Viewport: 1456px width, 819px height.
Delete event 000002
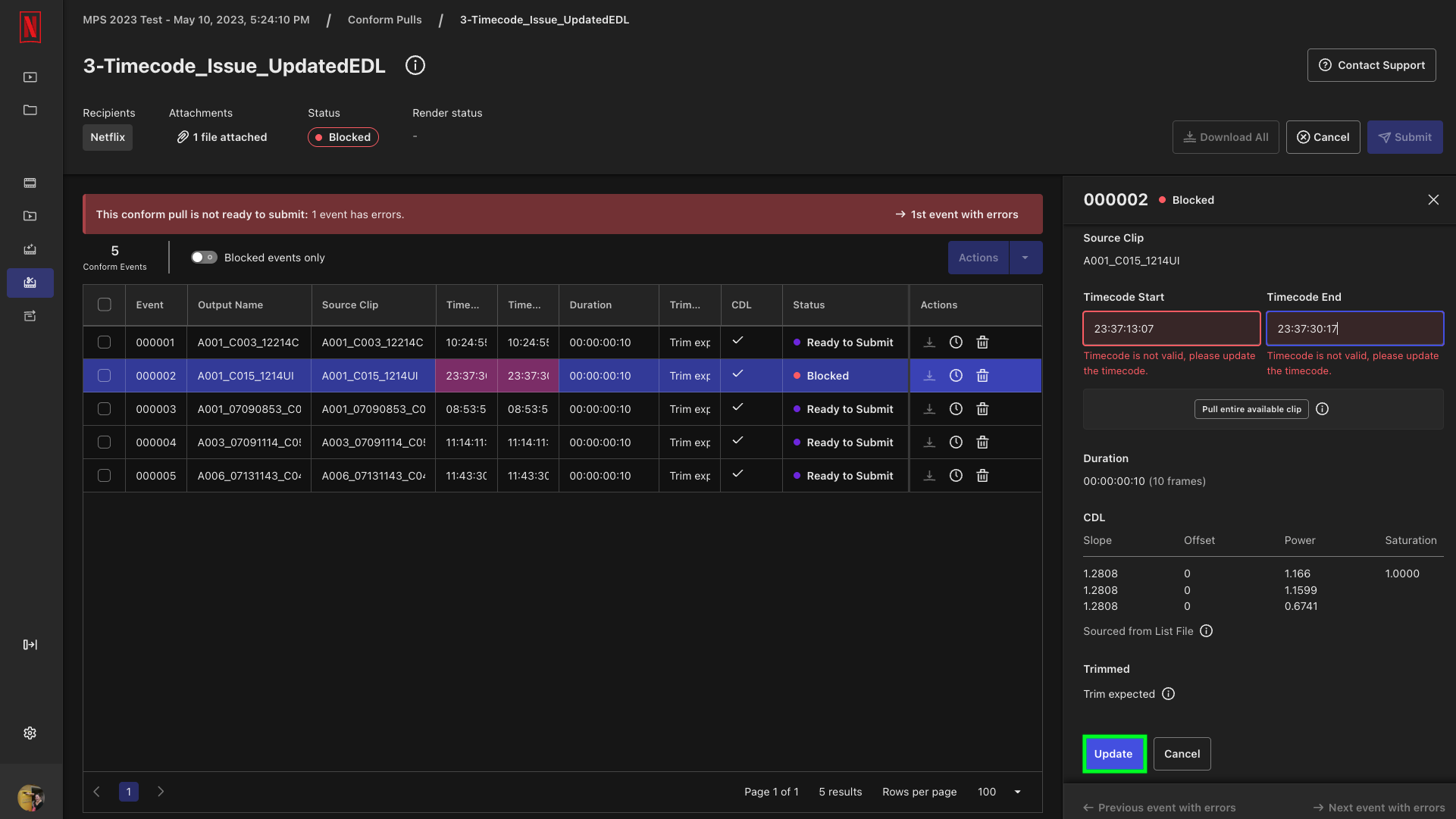pyautogui.click(x=983, y=376)
